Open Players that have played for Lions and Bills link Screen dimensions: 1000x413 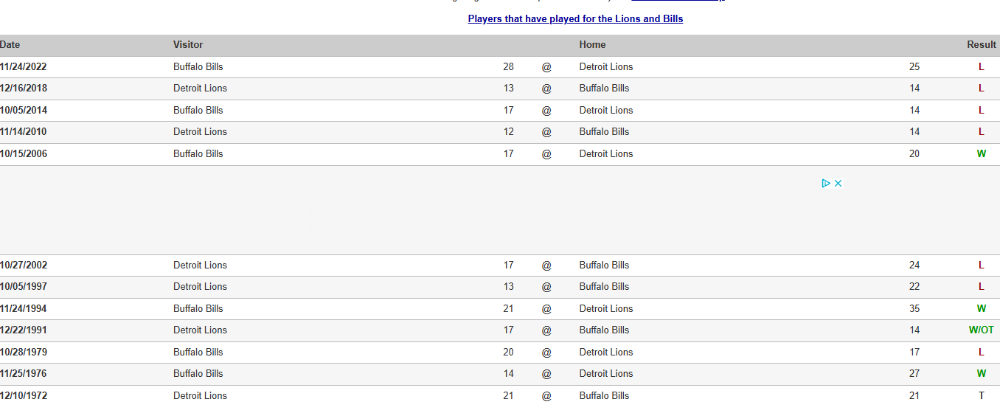pos(575,19)
